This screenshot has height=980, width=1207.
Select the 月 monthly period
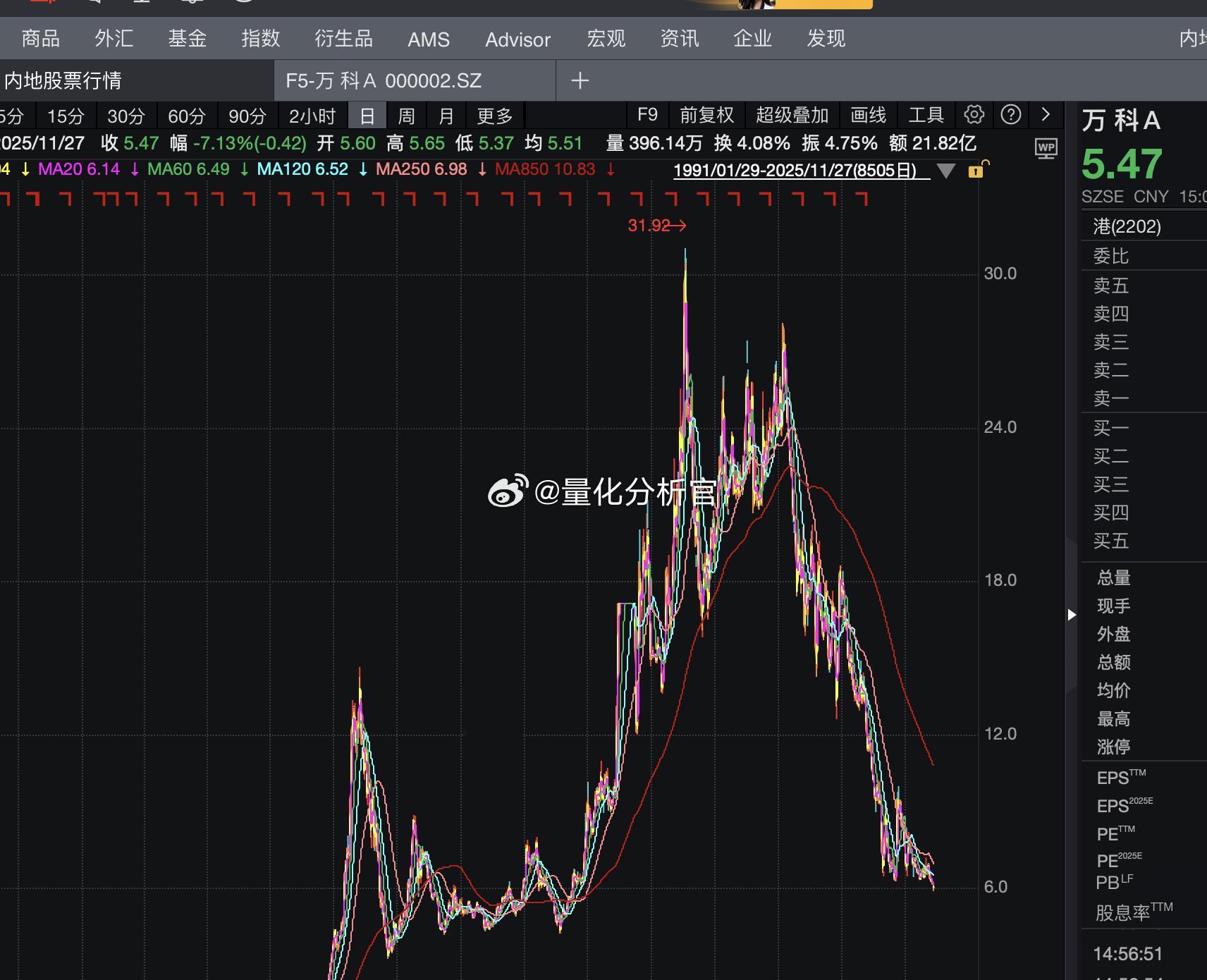point(446,116)
